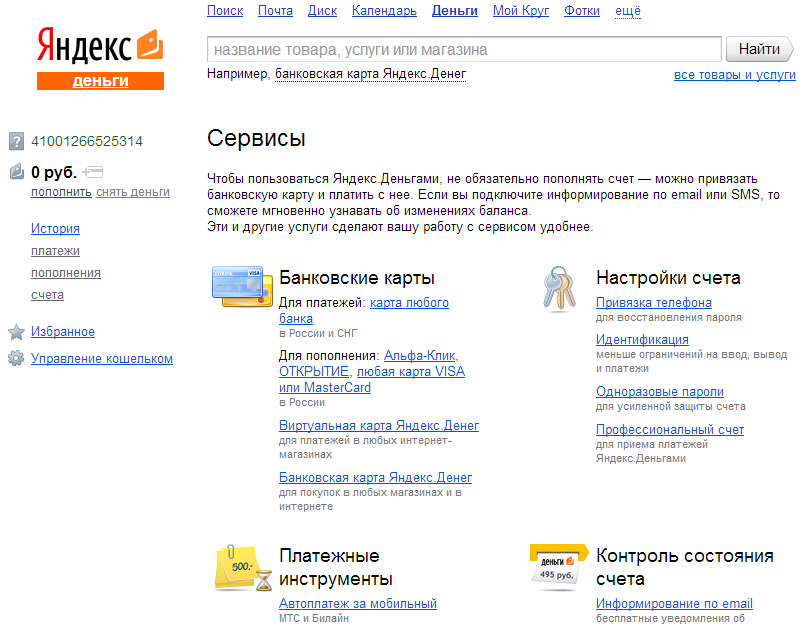Open пополнения history link

66,273
